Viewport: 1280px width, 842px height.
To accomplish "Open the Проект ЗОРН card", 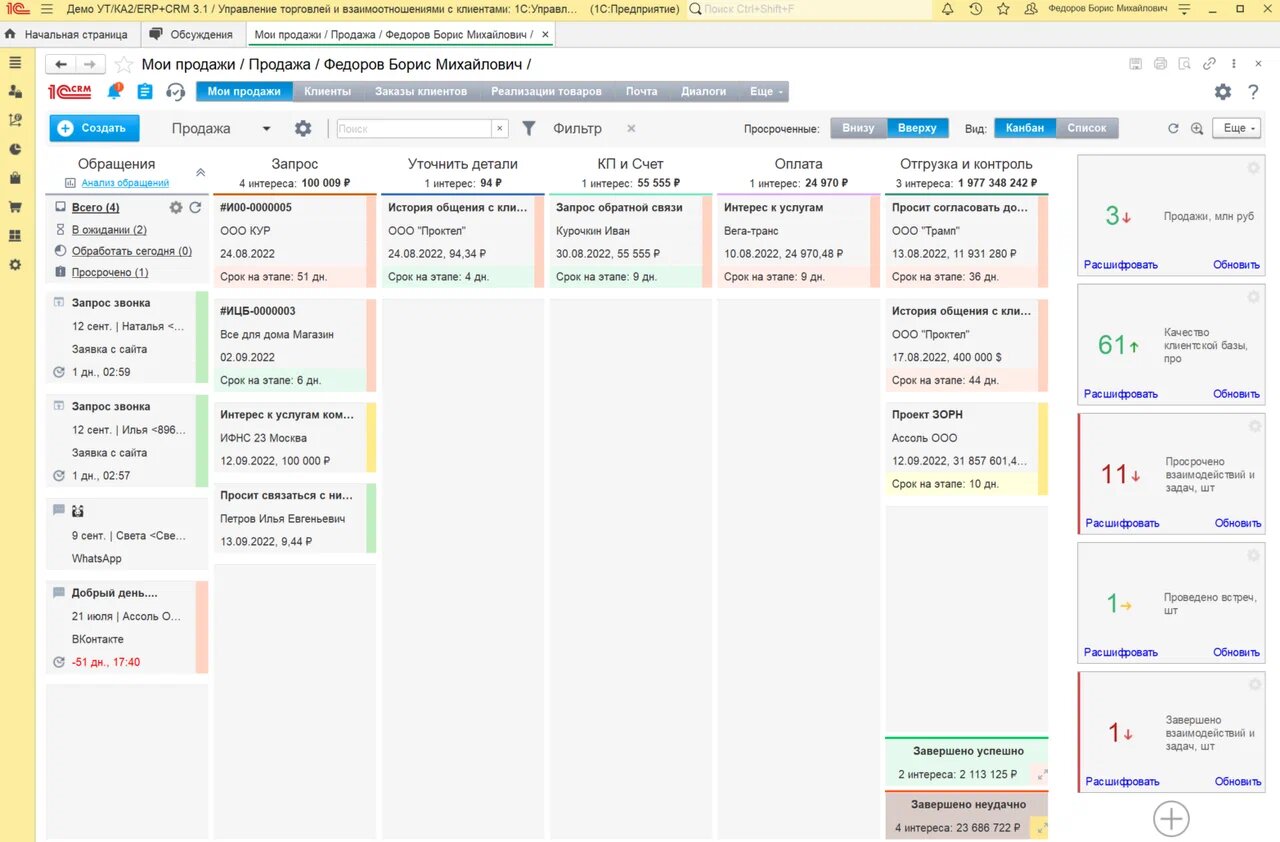I will point(966,449).
